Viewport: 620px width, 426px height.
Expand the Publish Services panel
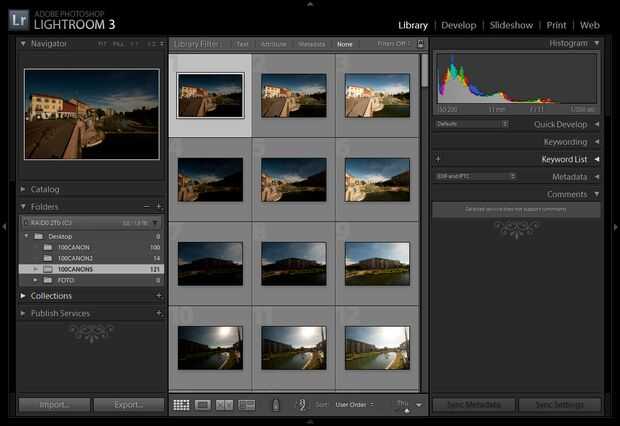point(23,313)
